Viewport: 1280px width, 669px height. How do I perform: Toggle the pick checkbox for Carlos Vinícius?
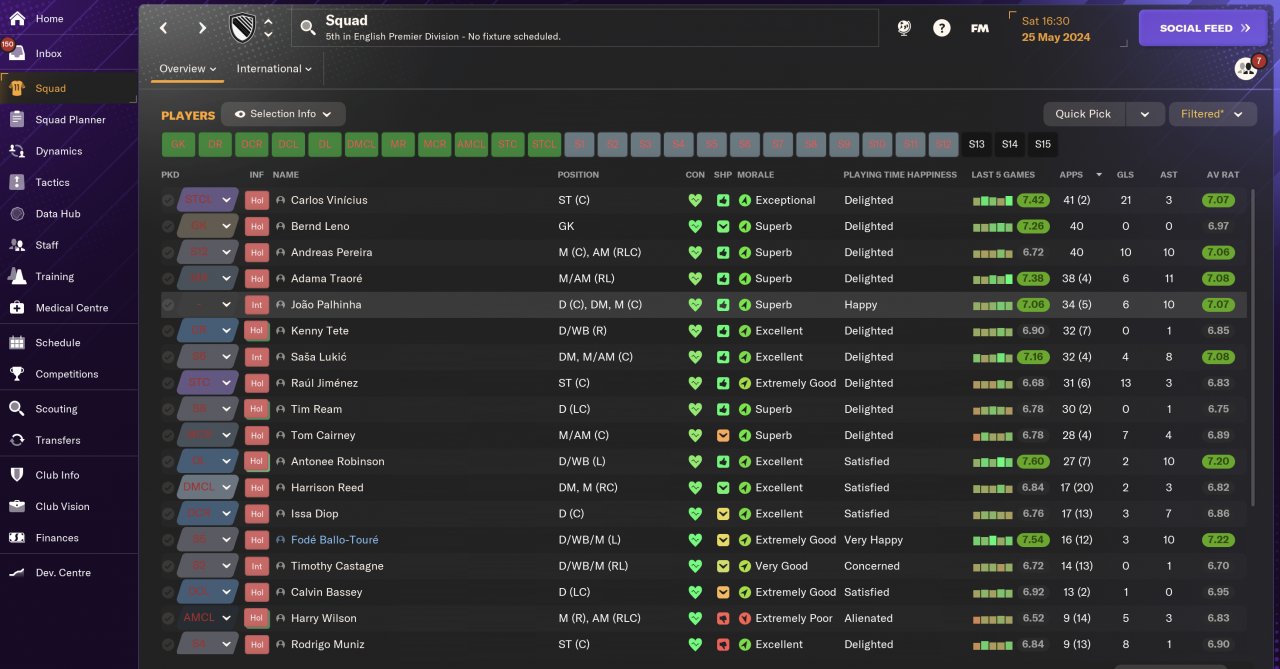(168, 200)
